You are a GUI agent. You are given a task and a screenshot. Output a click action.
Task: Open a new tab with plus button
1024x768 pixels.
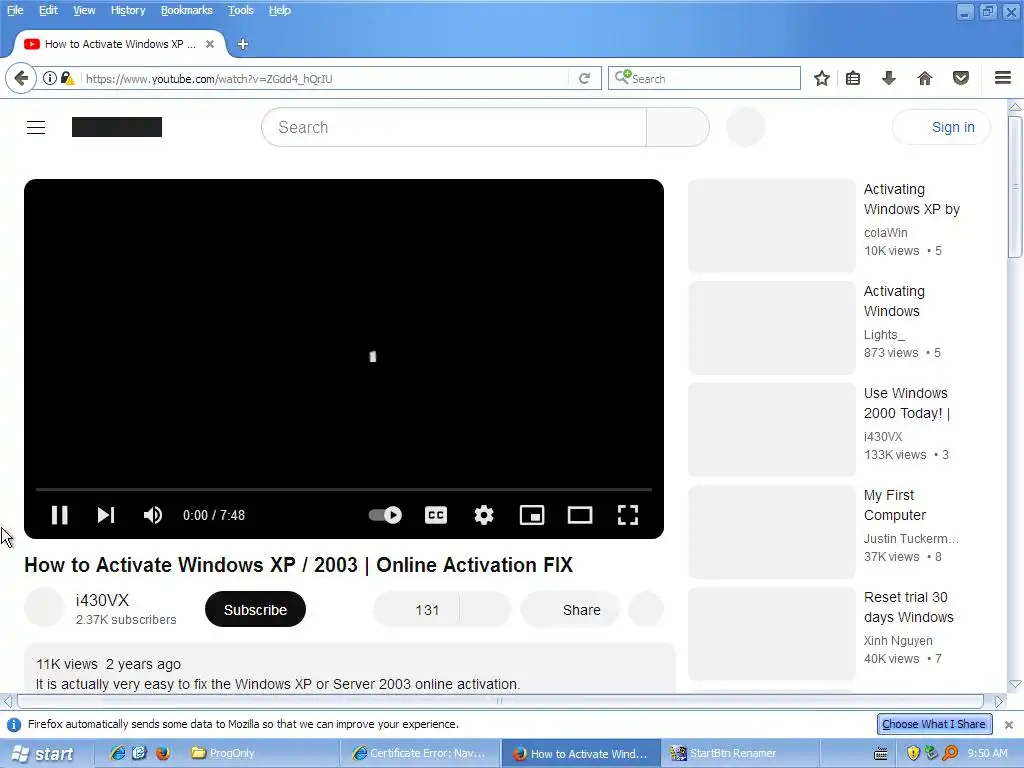(x=242, y=44)
